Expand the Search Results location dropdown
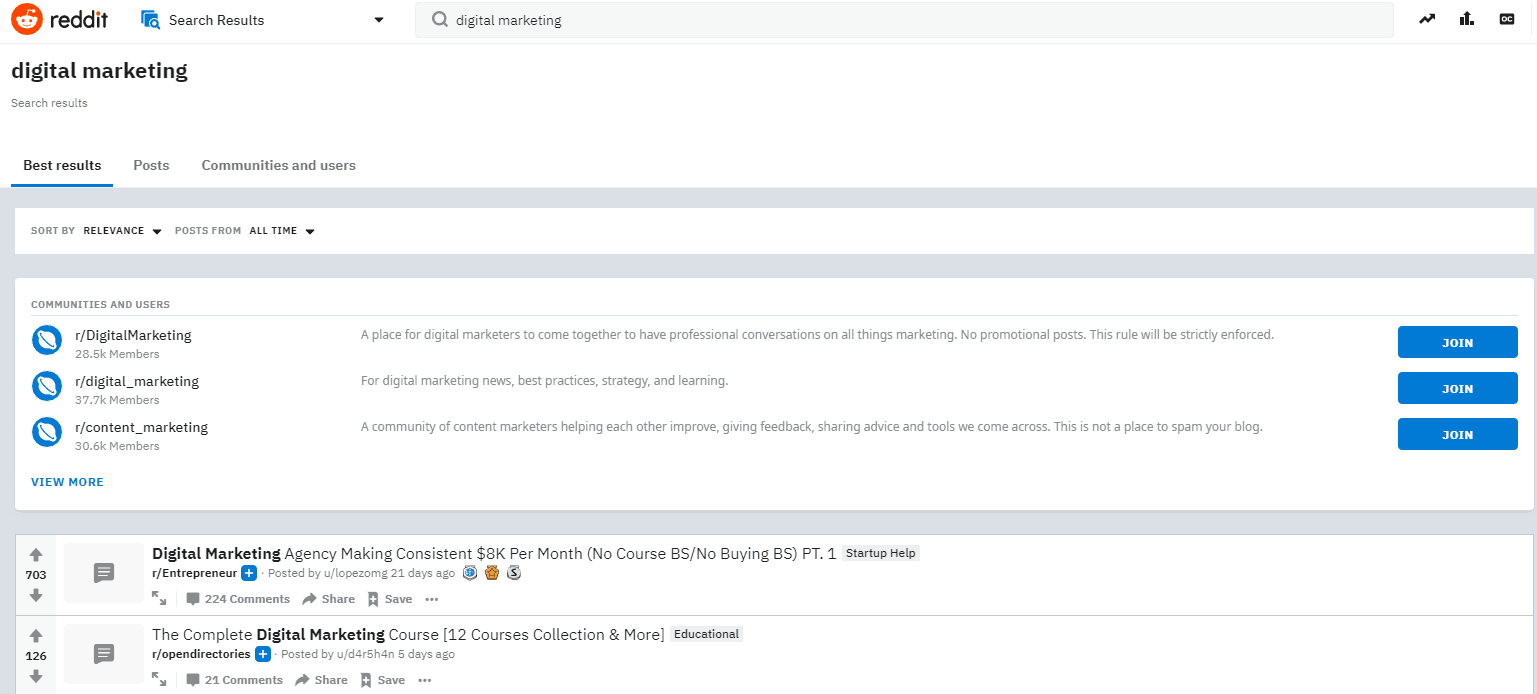The image size is (1537, 694). click(x=378, y=19)
